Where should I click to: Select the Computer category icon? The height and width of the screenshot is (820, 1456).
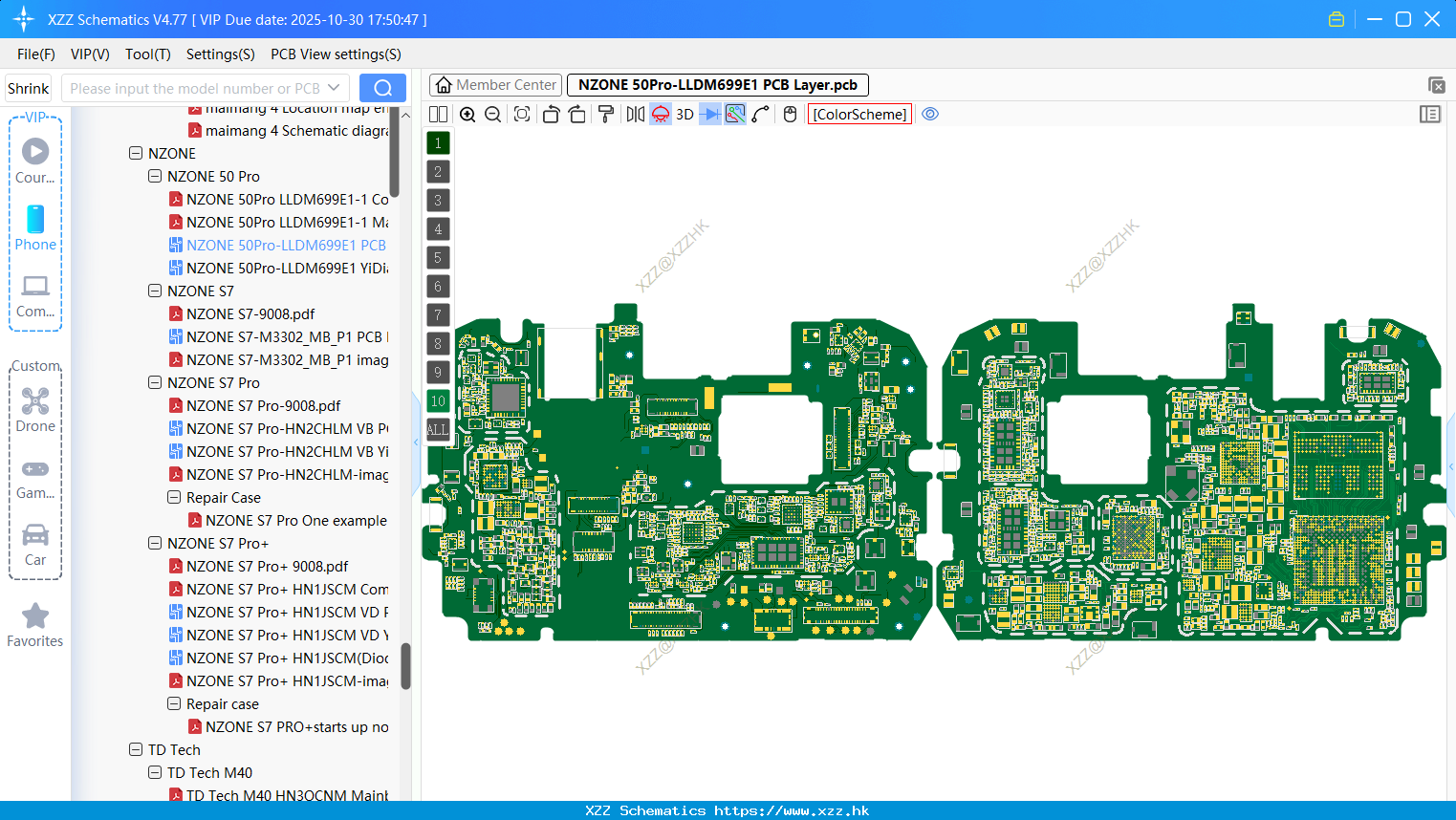coord(35,295)
